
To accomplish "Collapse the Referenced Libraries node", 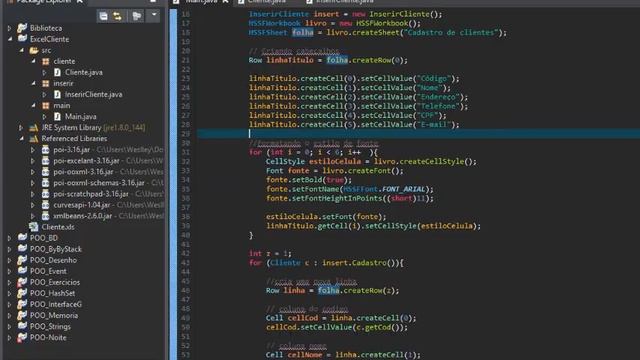I will 21,138.
